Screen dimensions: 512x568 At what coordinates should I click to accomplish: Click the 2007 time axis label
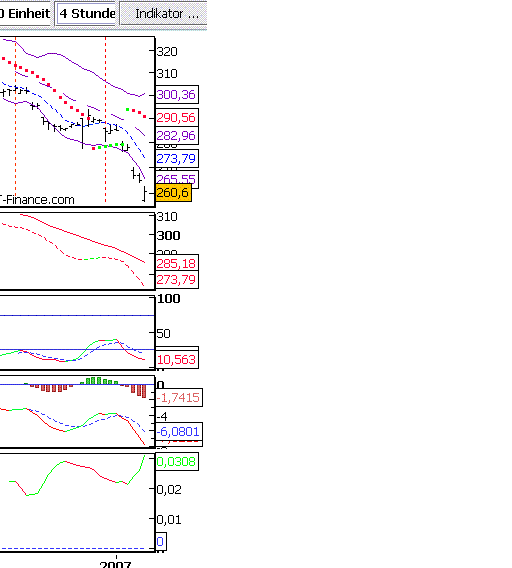[115, 564]
